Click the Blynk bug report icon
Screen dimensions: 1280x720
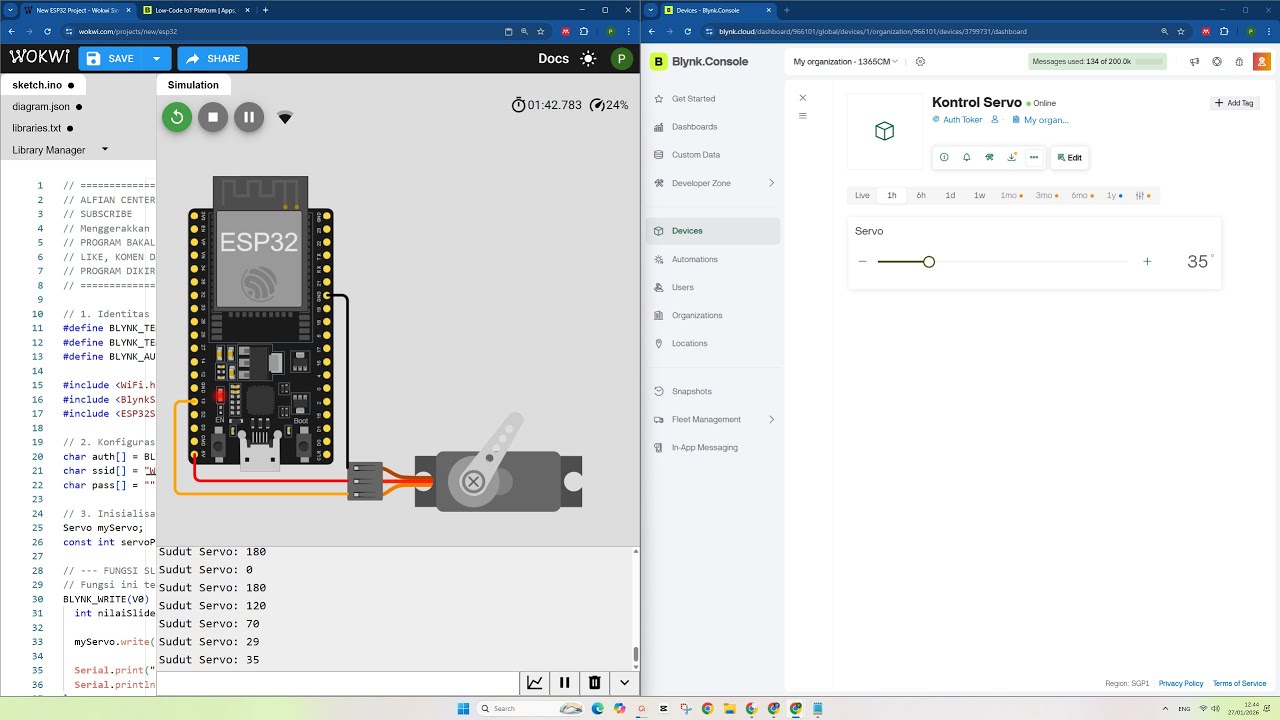point(1239,61)
